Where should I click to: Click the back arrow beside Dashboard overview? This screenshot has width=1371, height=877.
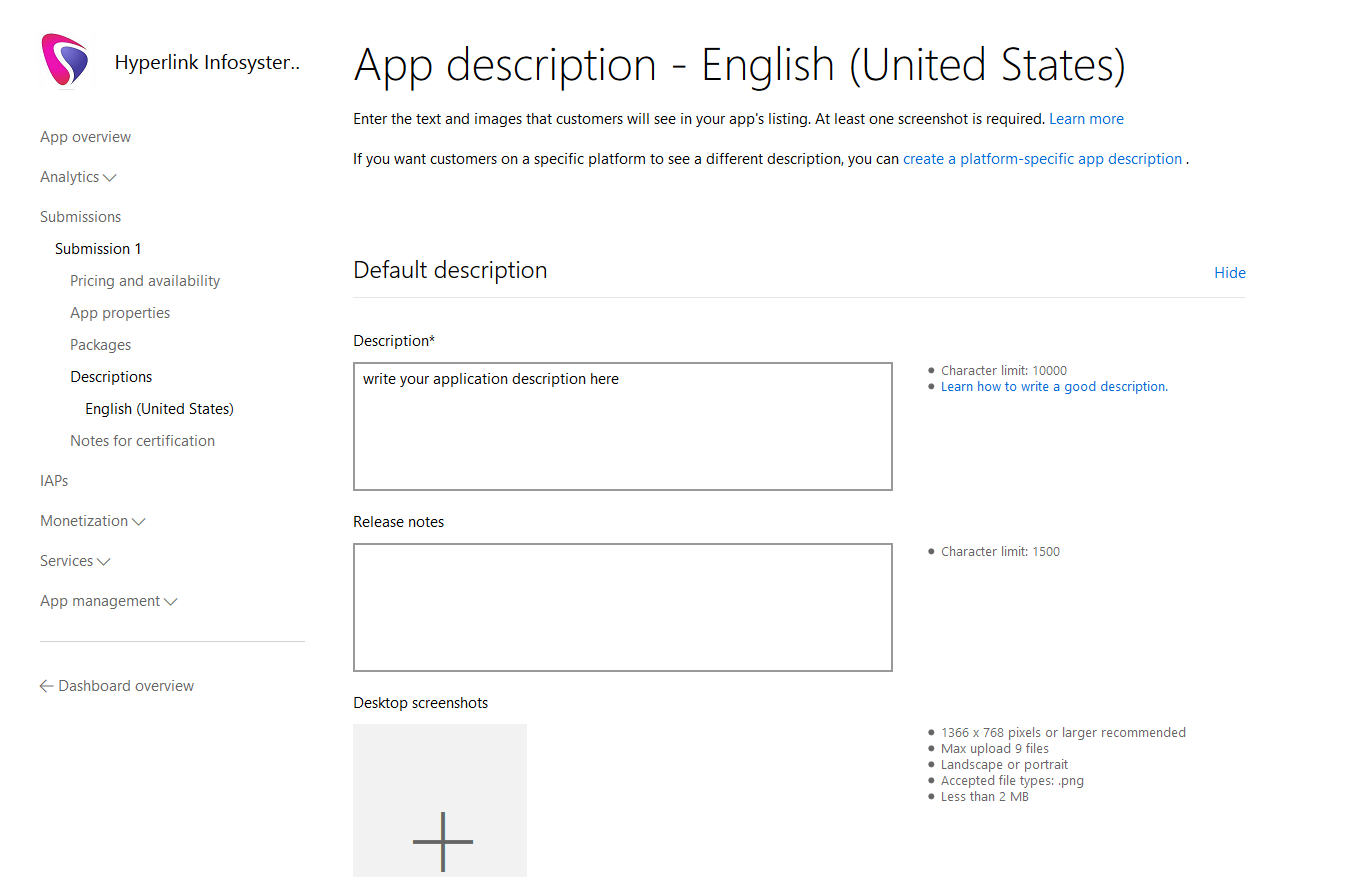[x=46, y=686]
